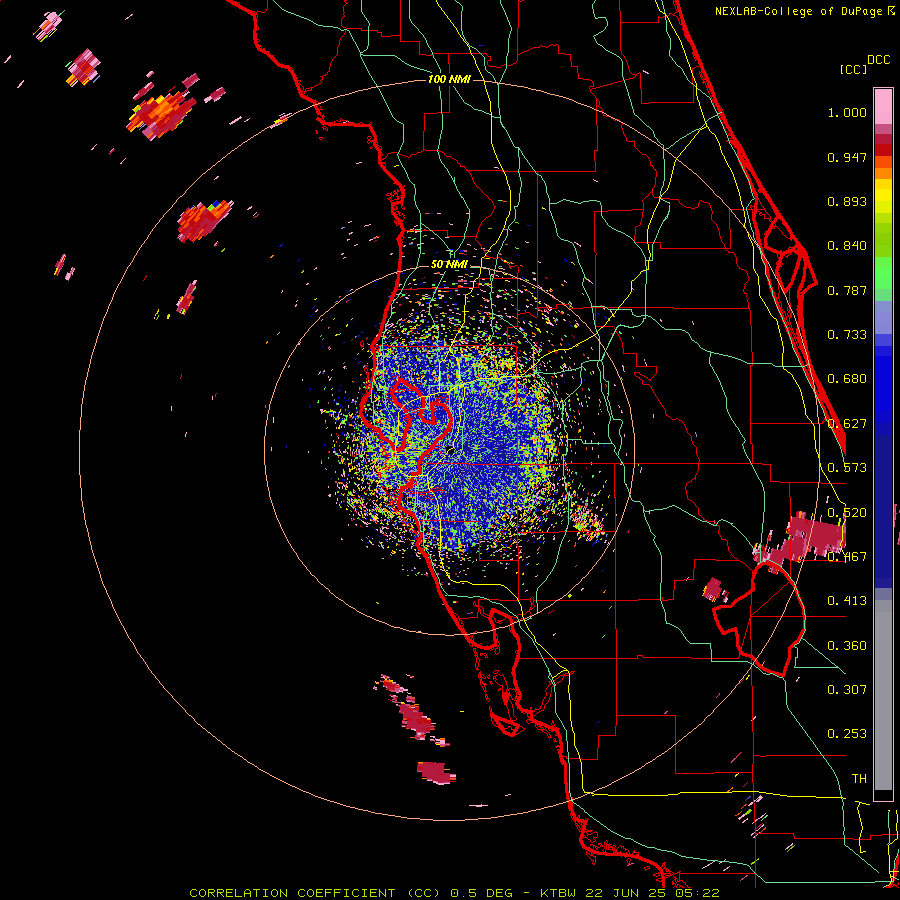Pick the light pink swatch beside 1.000
Image resolution: width=900 pixels, height=900 pixels.
coord(883,106)
